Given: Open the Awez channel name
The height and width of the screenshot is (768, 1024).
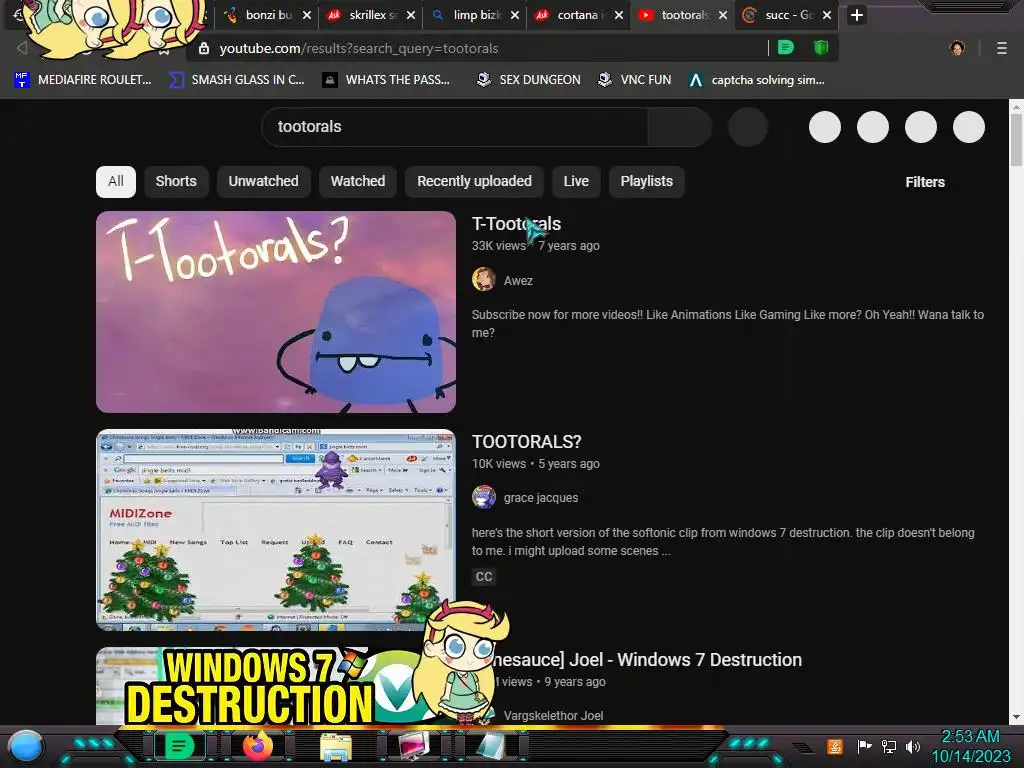Looking at the screenshot, I should pos(518,281).
